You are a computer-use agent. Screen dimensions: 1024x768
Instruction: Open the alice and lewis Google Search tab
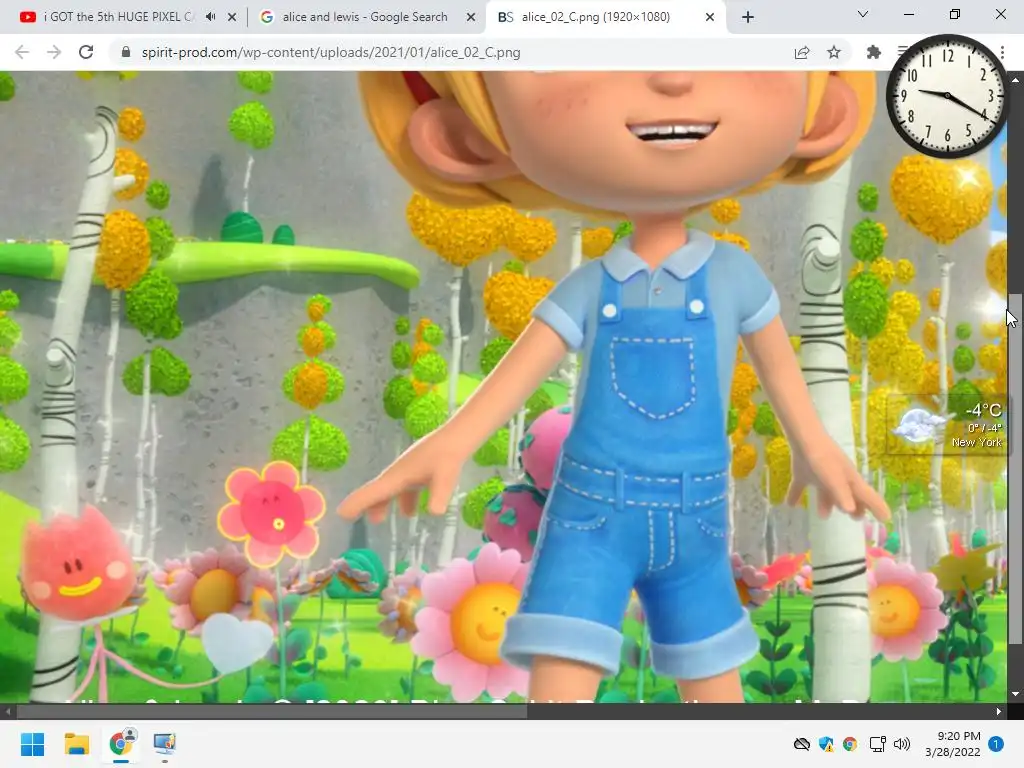coord(364,17)
